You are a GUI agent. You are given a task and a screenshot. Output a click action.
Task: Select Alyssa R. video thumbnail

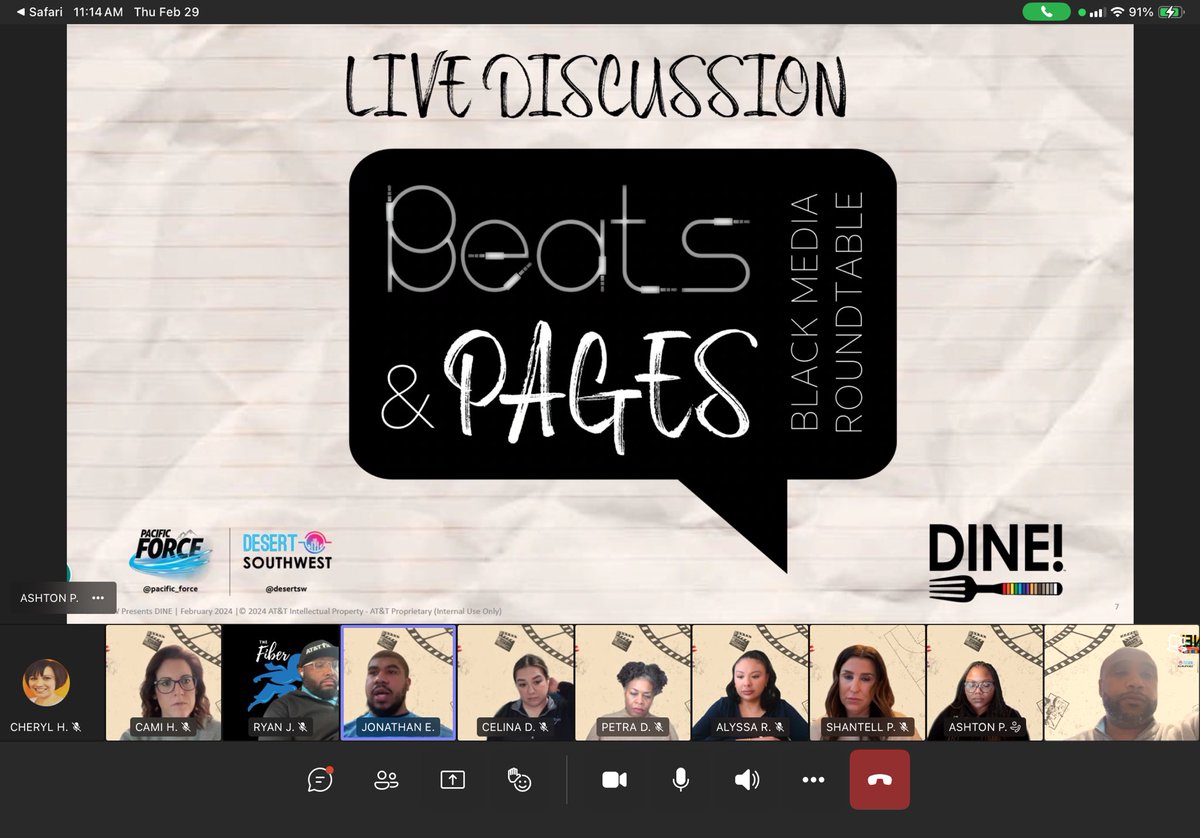(x=749, y=683)
